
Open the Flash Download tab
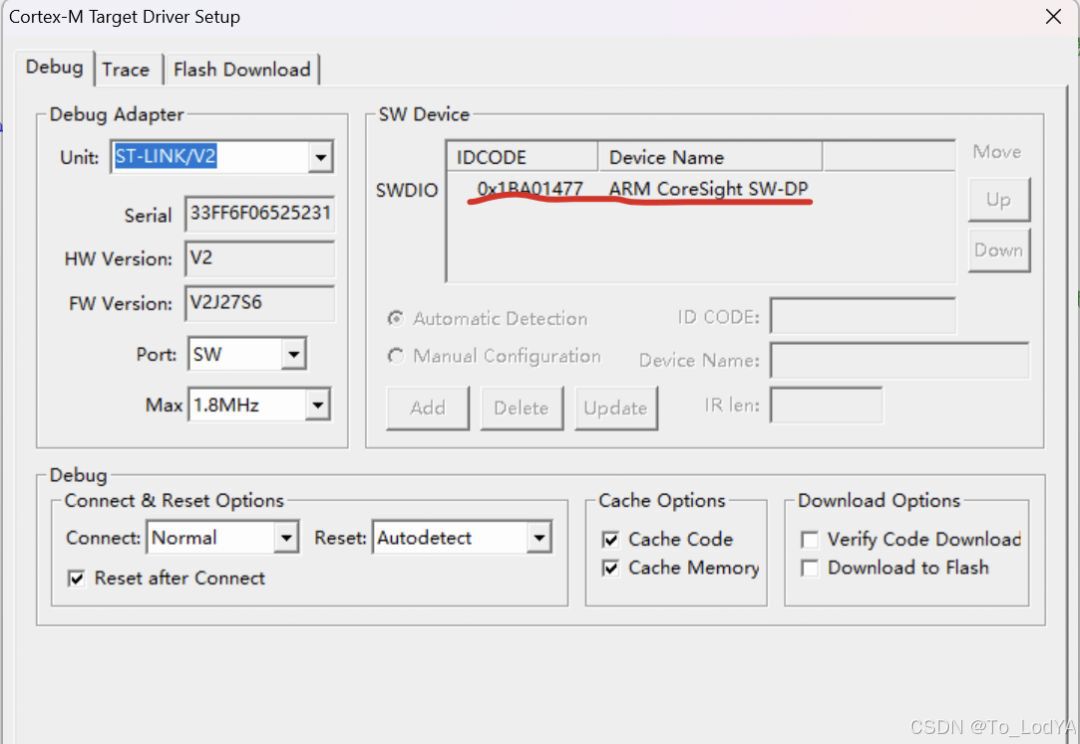tap(242, 70)
